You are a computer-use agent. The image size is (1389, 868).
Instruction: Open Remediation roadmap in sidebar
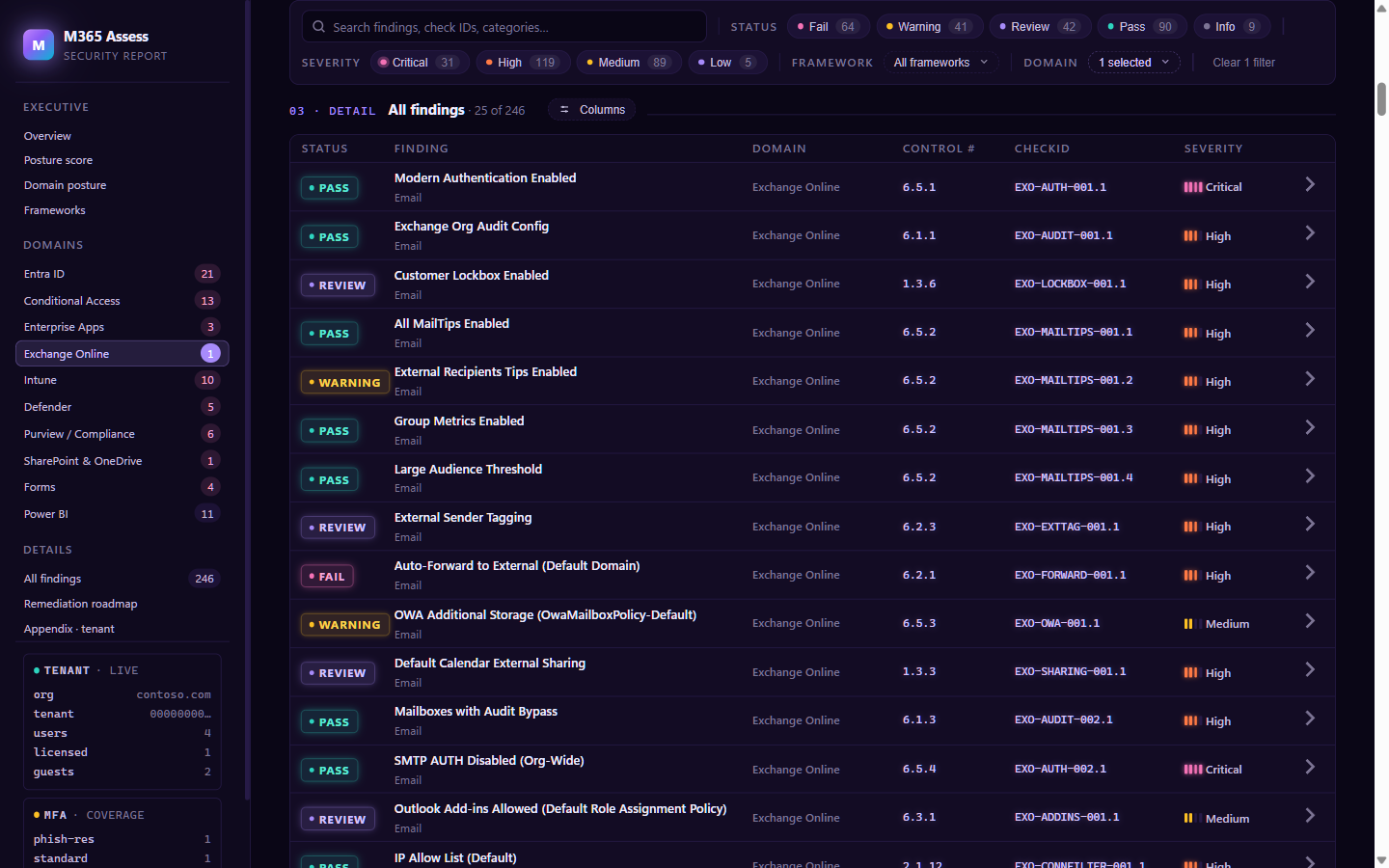coord(123,604)
